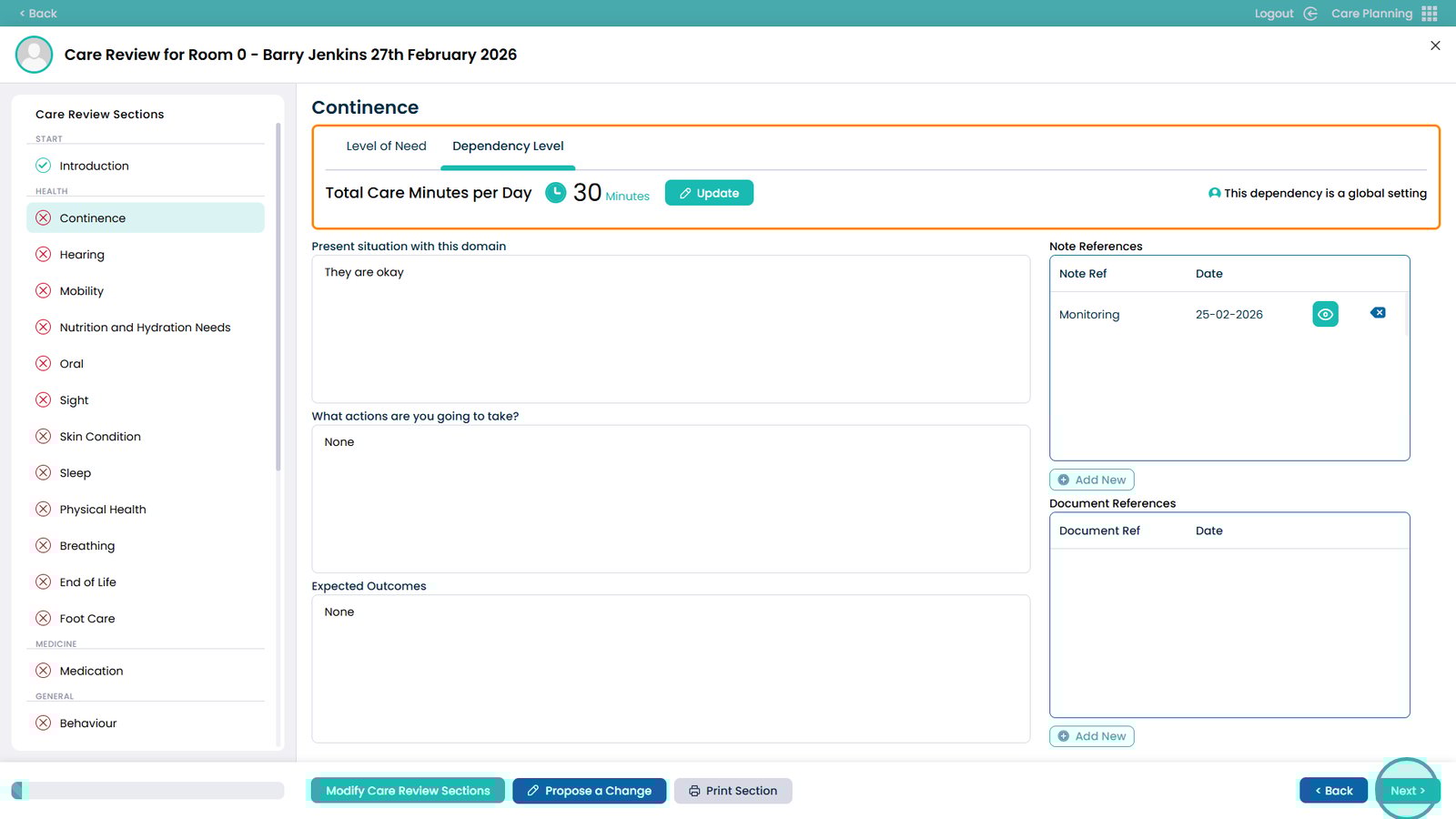Switch to the Level of Need tab
The height and width of the screenshot is (819, 1456).
(386, 147)
